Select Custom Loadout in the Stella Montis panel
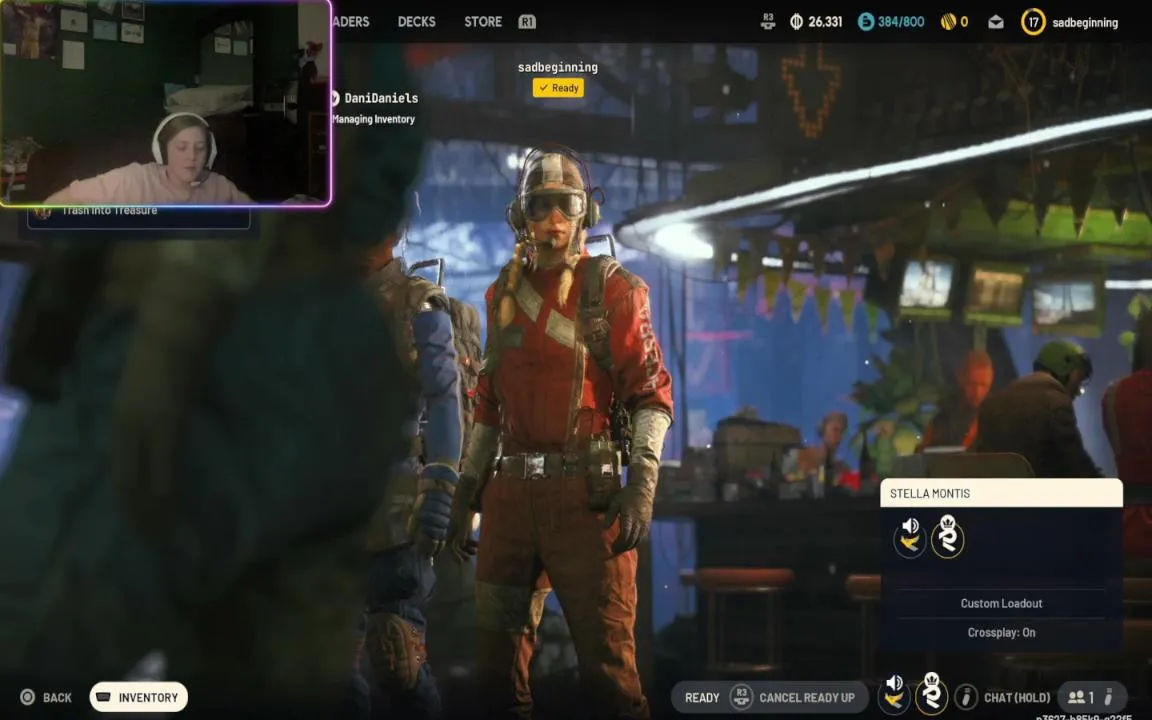Viewport: 1152px width, 720px height. point(1001,603)
